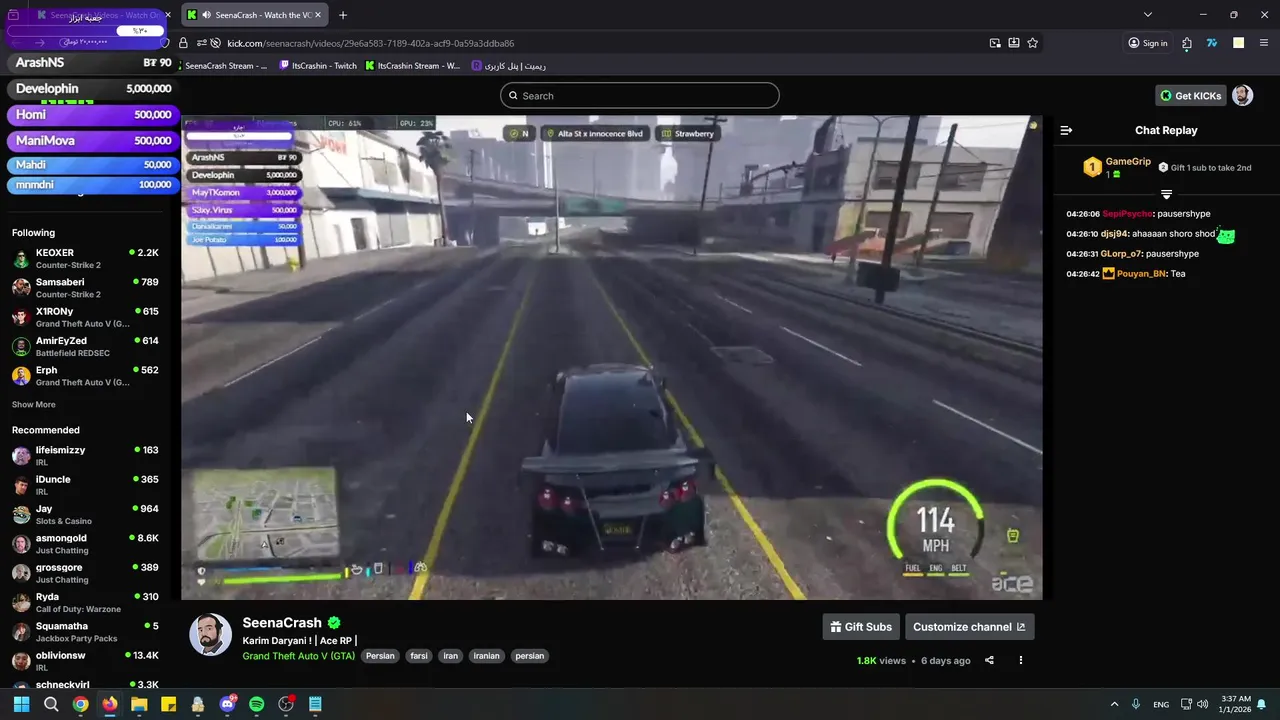Open the yellow square extension icon

point(1238,43)
